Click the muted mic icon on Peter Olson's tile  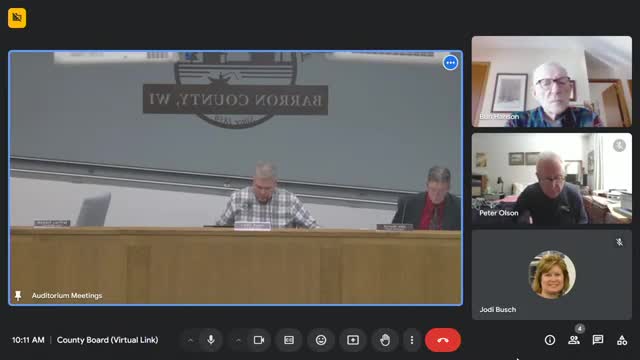click(x=619, y=145)
